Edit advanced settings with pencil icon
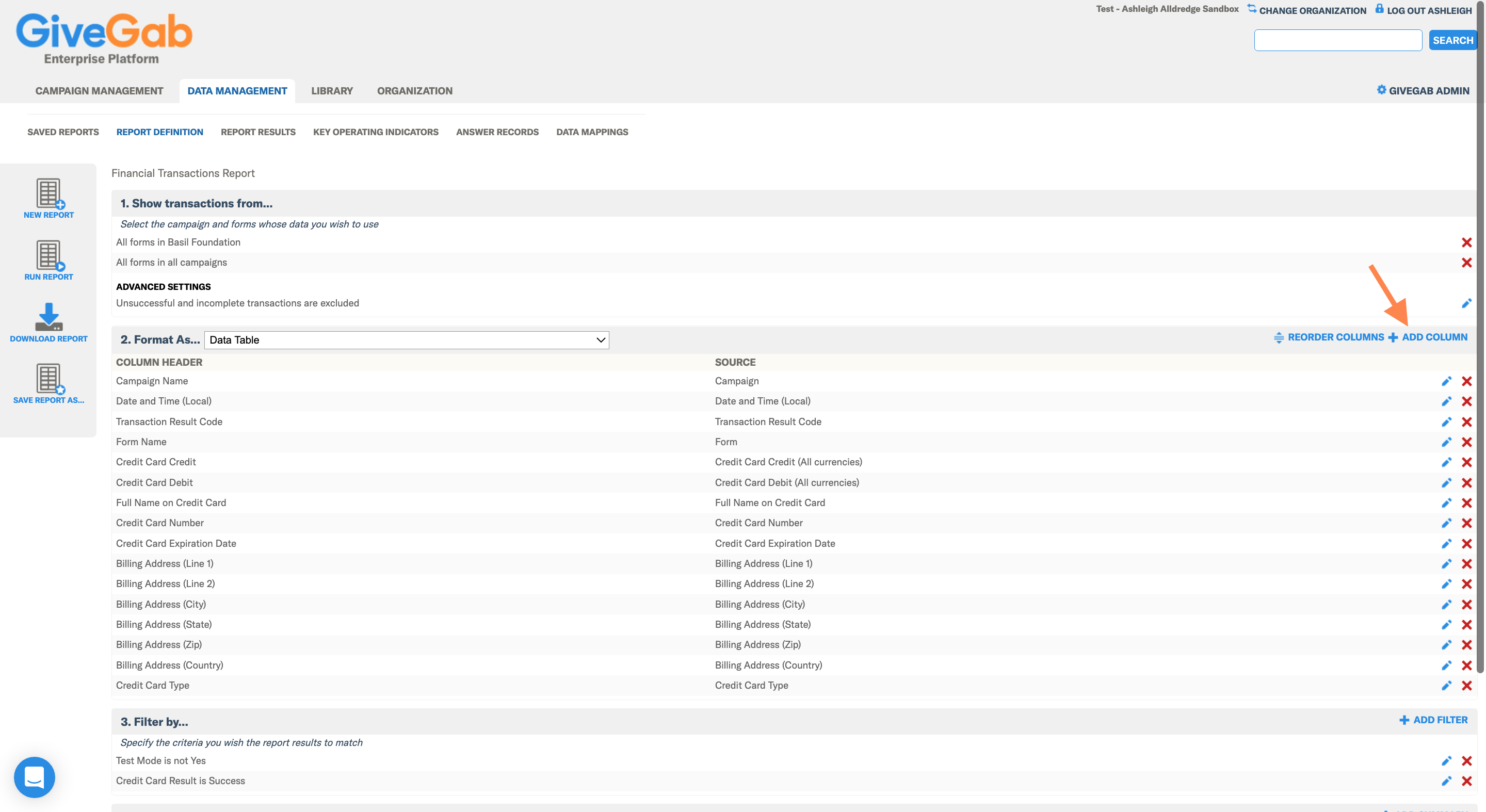 [1466, 303]
